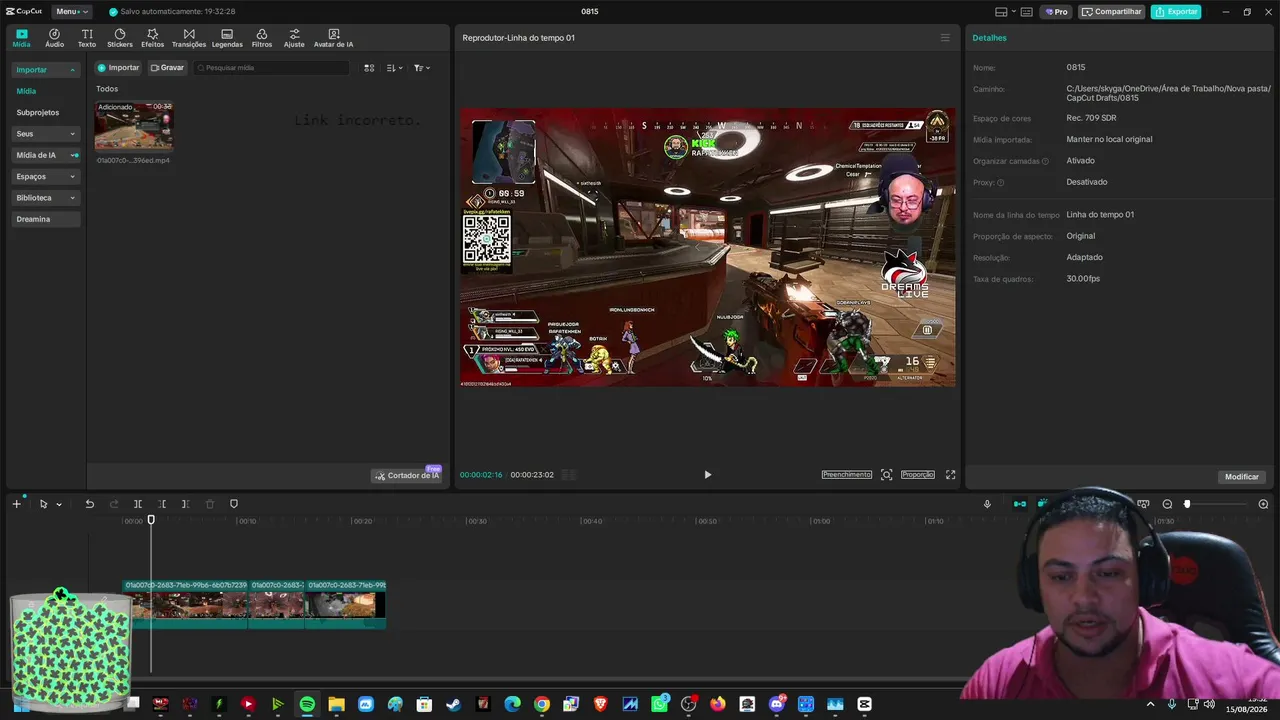Click the Pro upgrade badge

point(1056,12)
